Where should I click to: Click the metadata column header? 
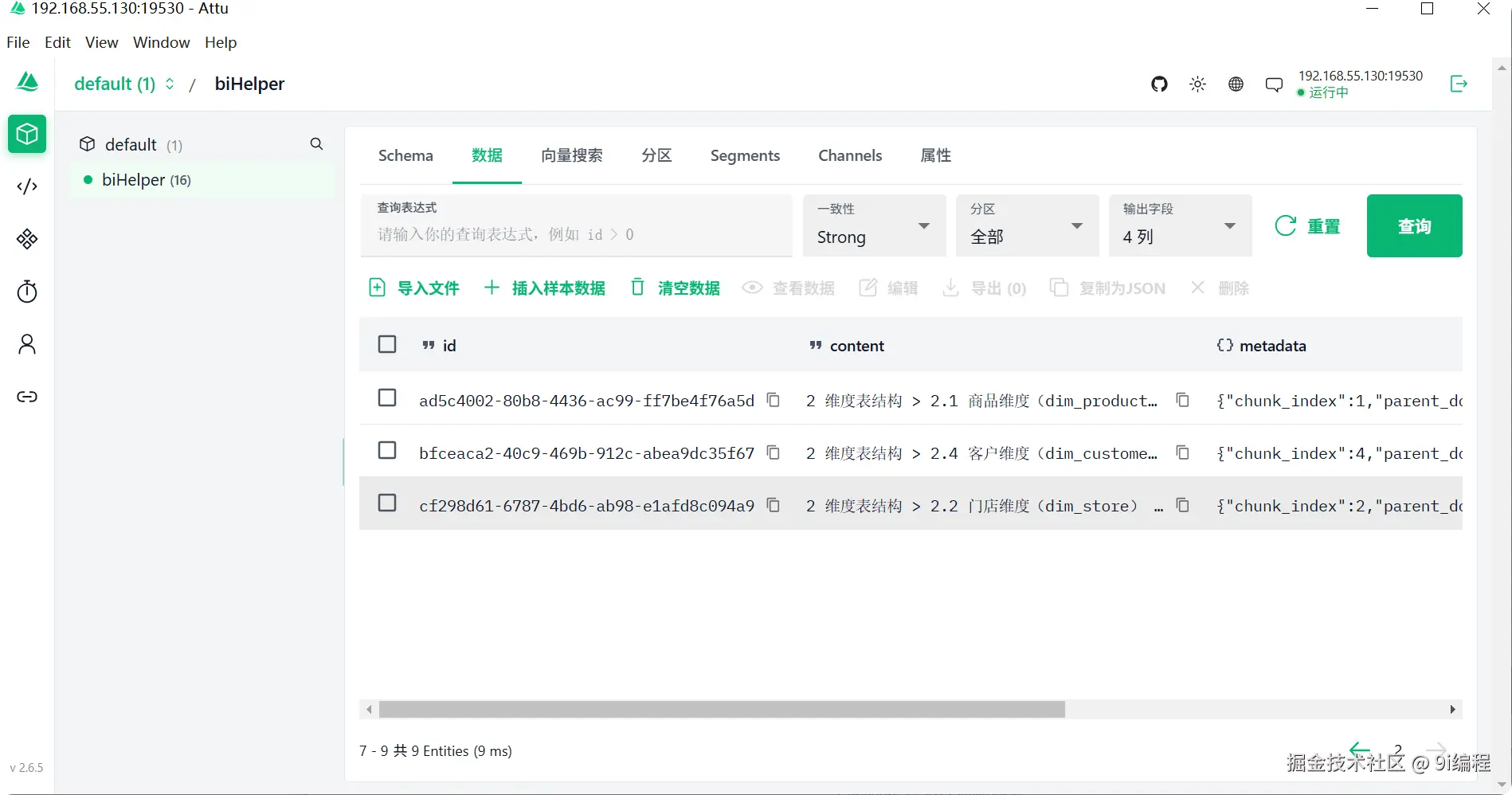1261,345
